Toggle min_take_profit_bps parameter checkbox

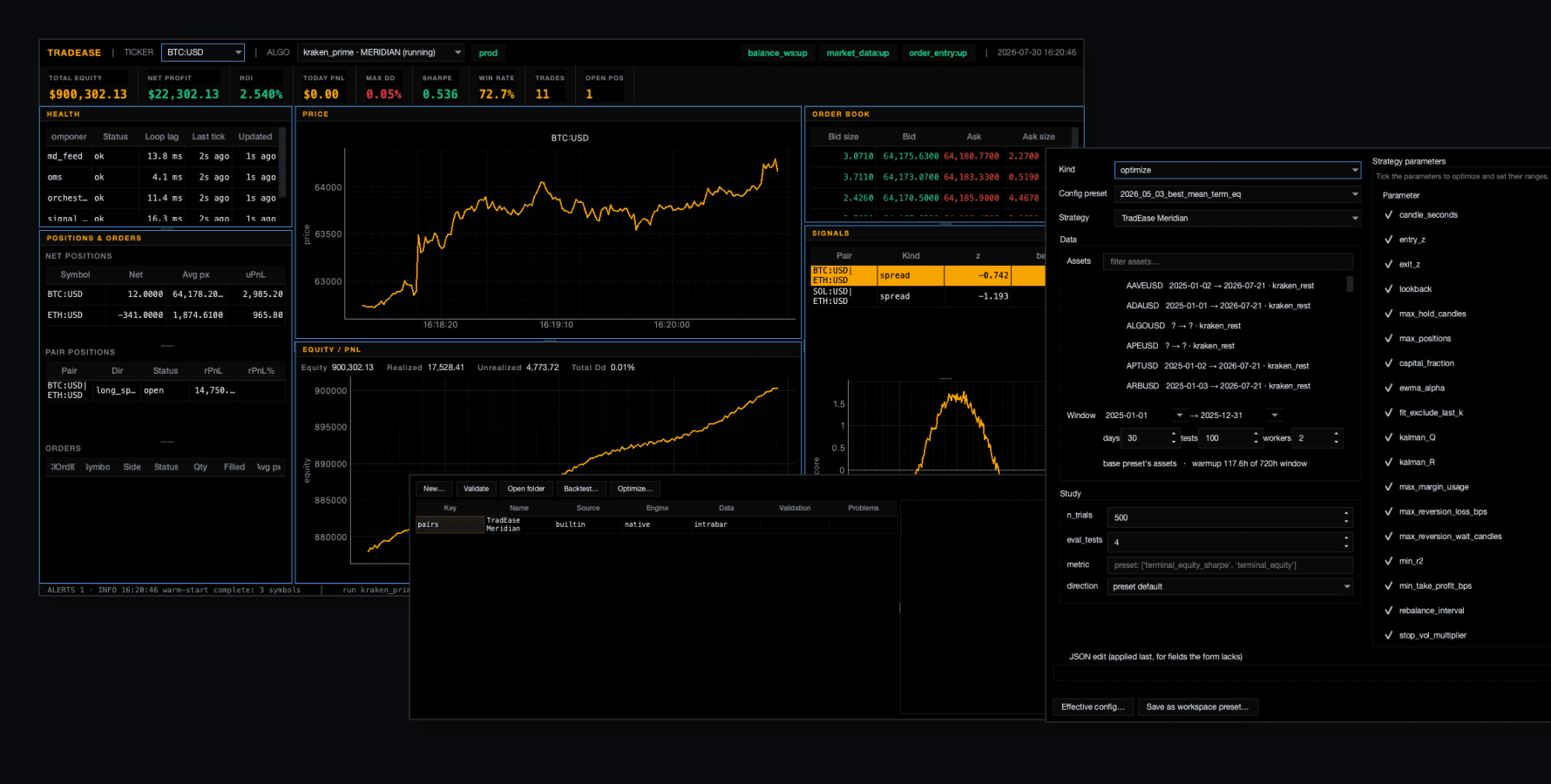click(x=1388, y=585)
